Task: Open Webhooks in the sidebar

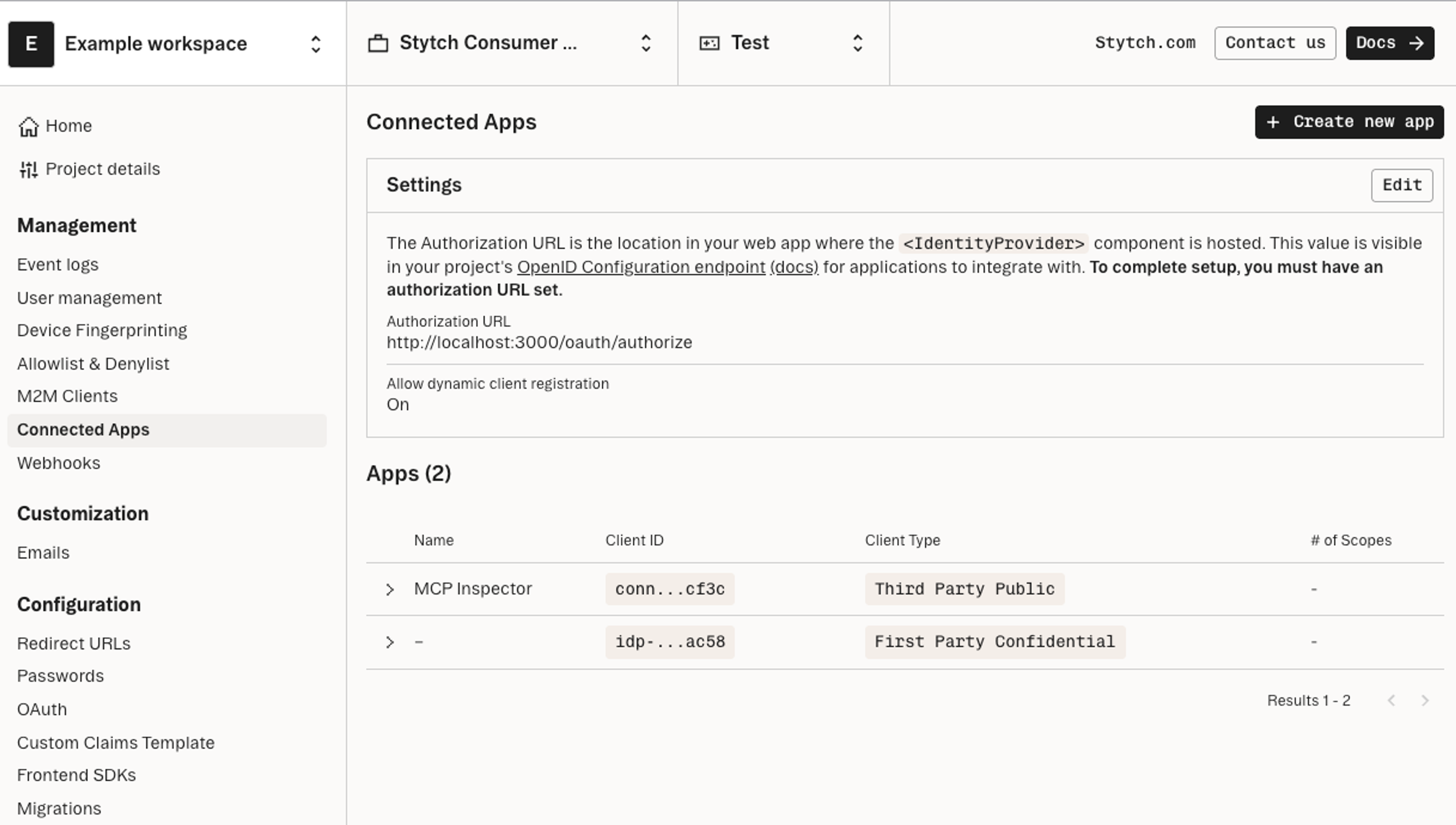Action: pos(58,463)
